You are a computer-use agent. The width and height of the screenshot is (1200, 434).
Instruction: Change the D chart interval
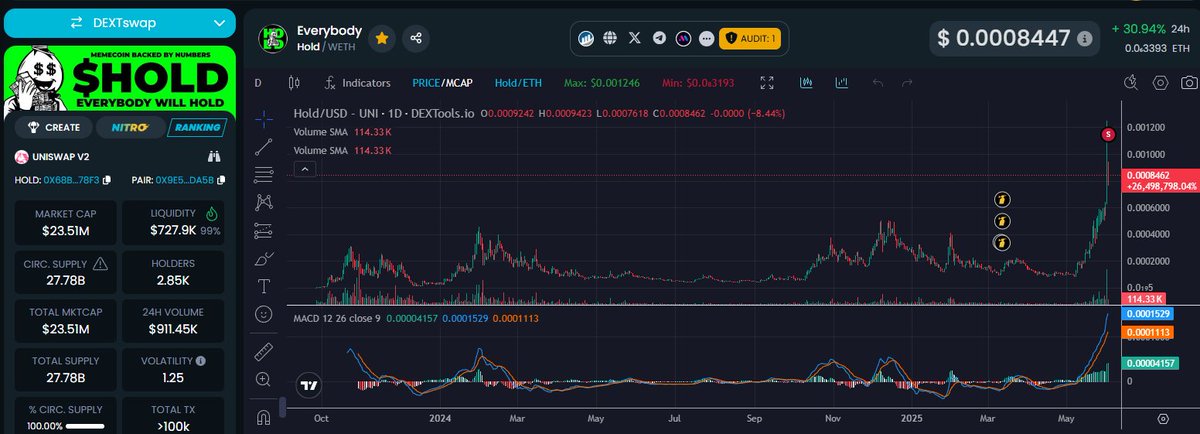[257, 82]
